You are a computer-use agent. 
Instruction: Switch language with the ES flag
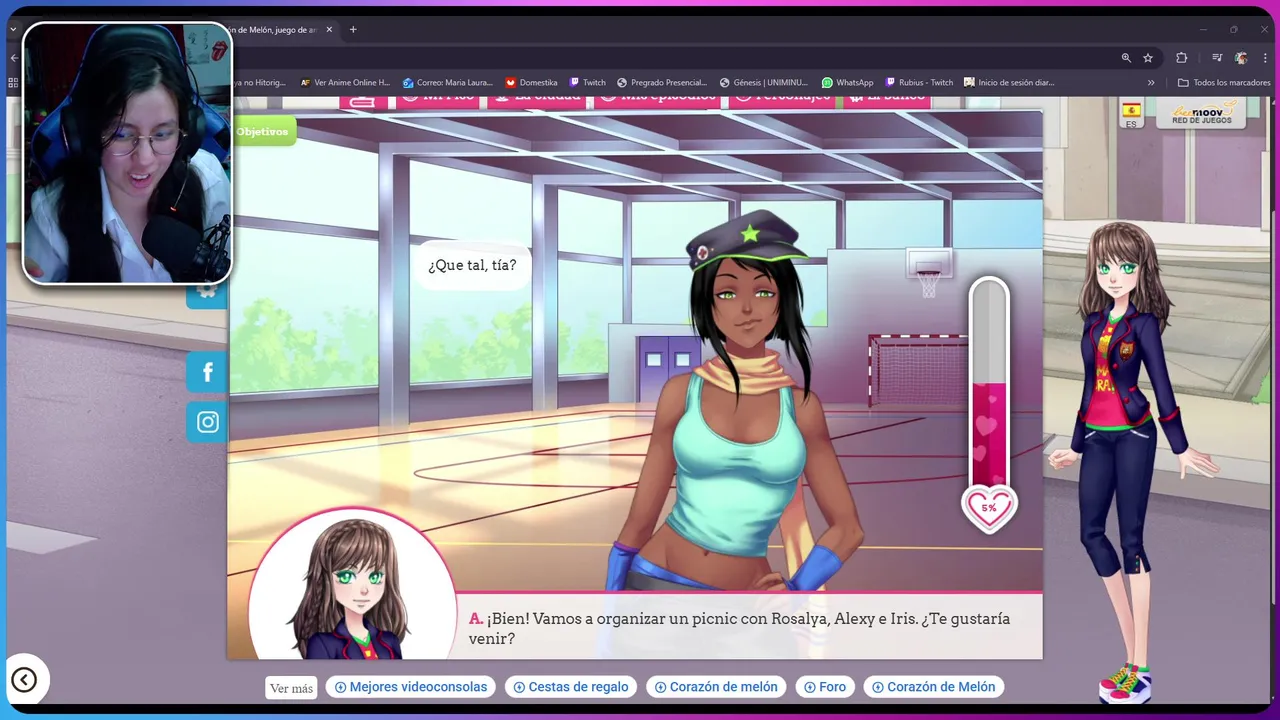tap(1131, 114)
